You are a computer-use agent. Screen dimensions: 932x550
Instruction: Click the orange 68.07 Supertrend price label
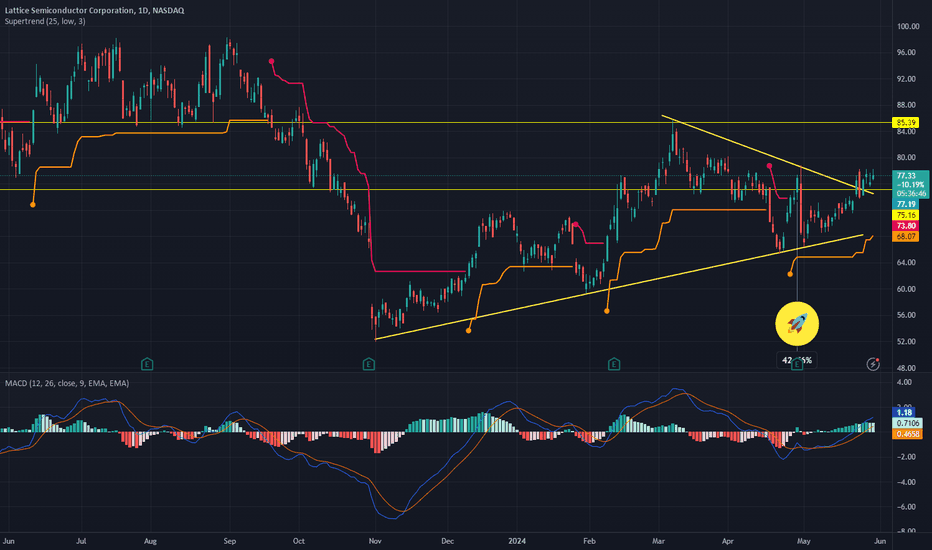pos(906,237)
